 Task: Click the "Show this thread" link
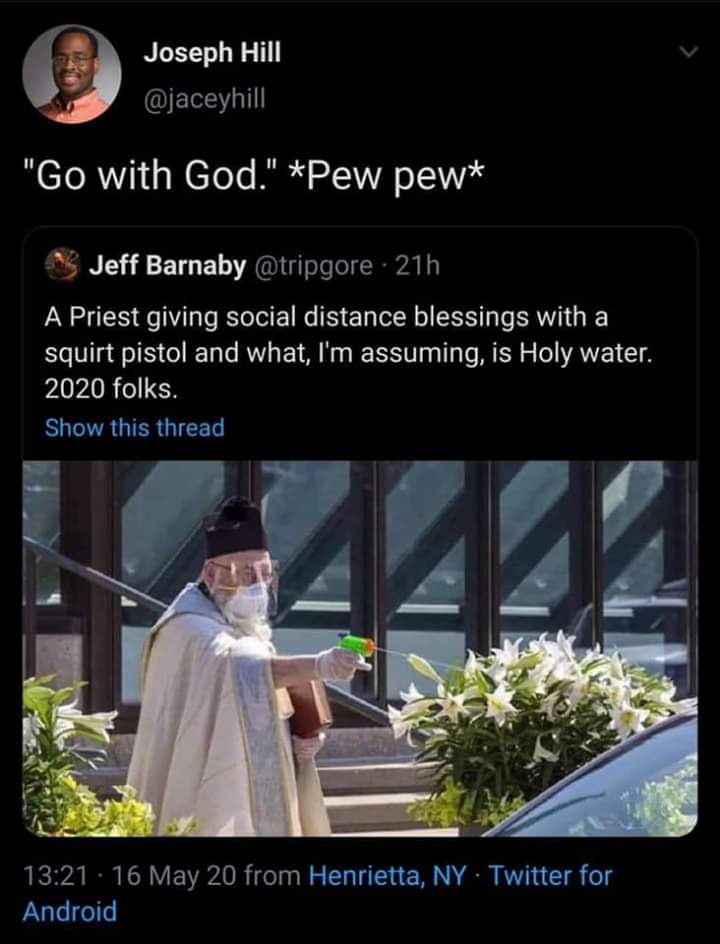click(134, 428)
